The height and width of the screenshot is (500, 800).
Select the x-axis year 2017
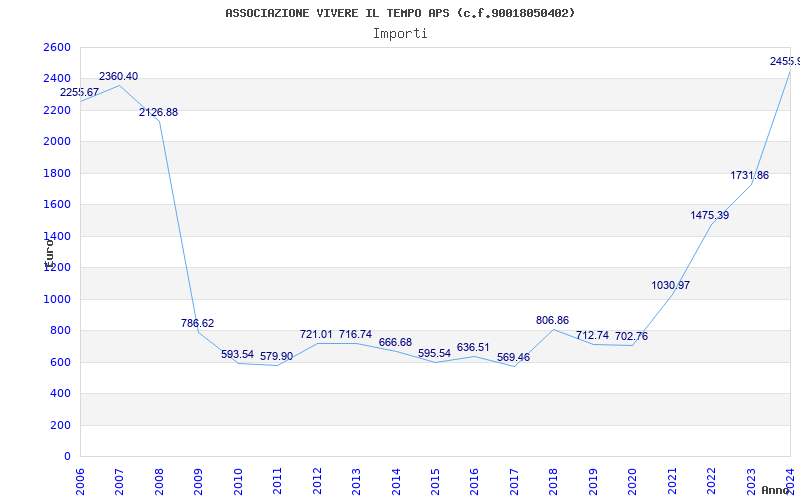pos(514,482)
